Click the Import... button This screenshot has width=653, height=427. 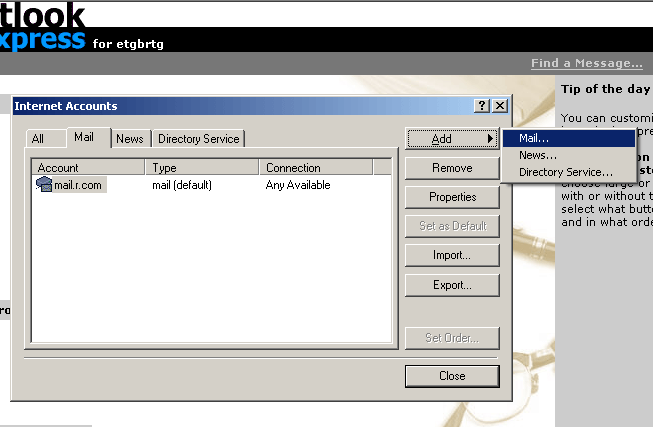pos(452,255)
